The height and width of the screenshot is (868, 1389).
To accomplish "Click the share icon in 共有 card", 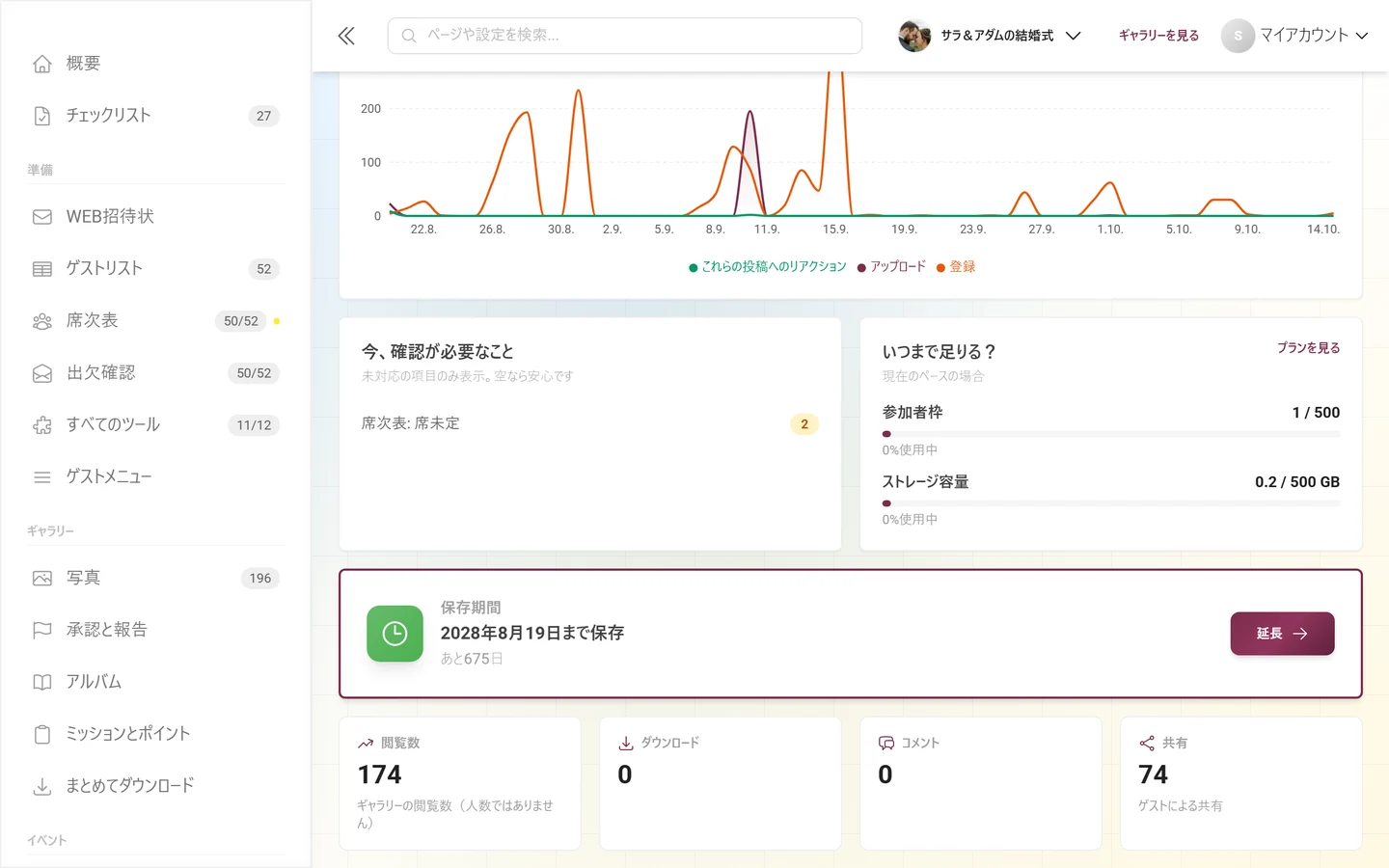I will pos(1147,743).
